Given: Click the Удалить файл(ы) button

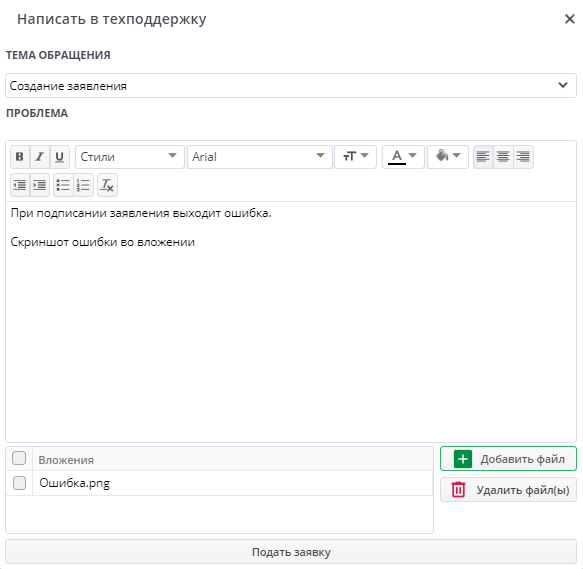Looking at the screenshot, I should pyautogui.click(x=508, y=490).
